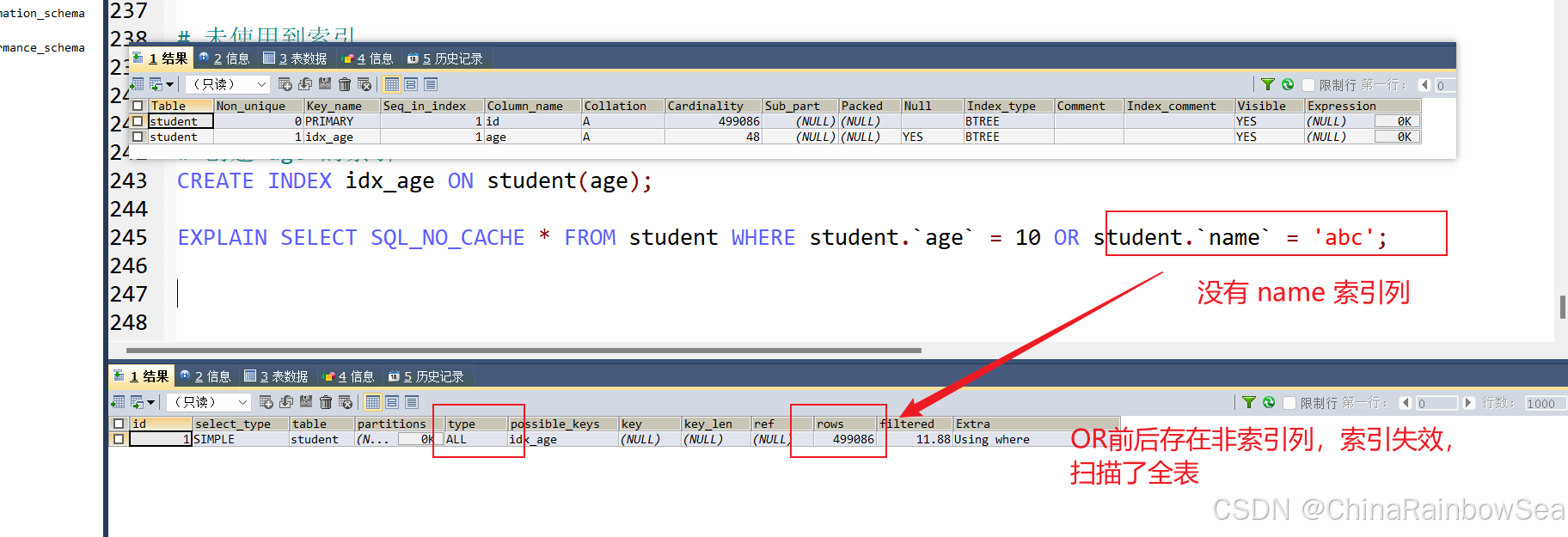Image resolution: width=1568 pixels, height=537 pixels.
Task: Enable 限制行 checkbox in lower panel
Action: point(1289,403)
